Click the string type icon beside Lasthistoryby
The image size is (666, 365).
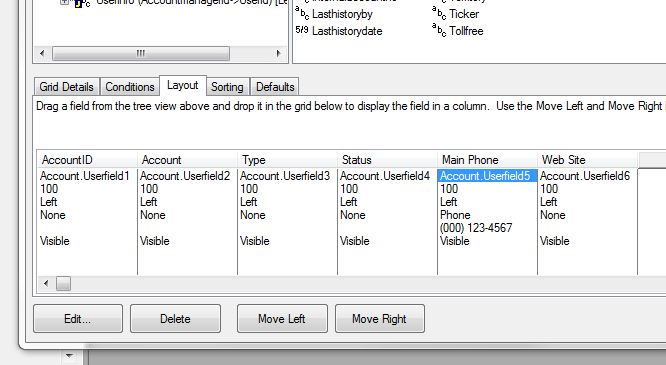tap(302, 14)
